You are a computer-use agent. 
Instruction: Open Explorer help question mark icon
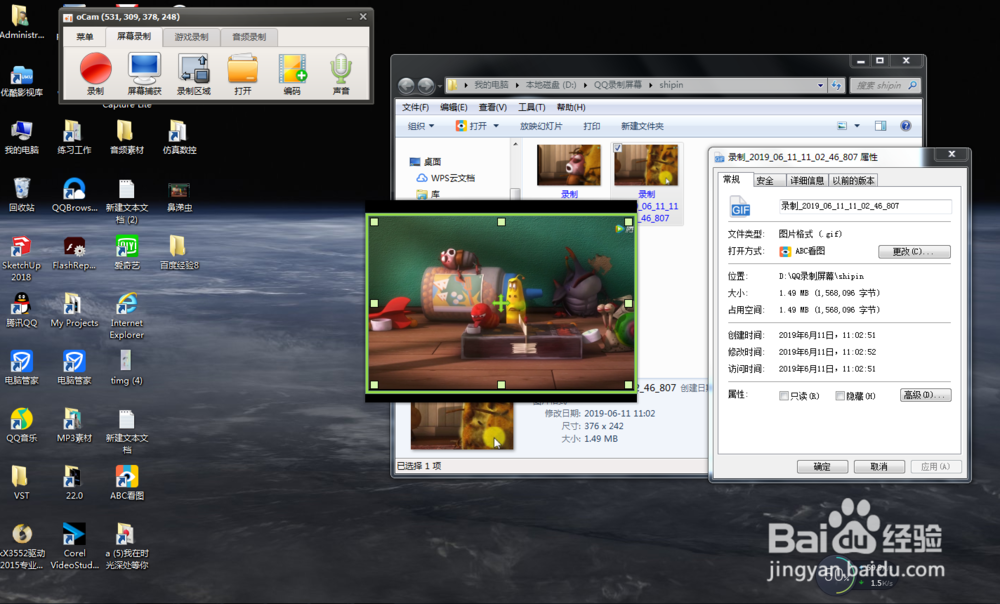point(906,126)
